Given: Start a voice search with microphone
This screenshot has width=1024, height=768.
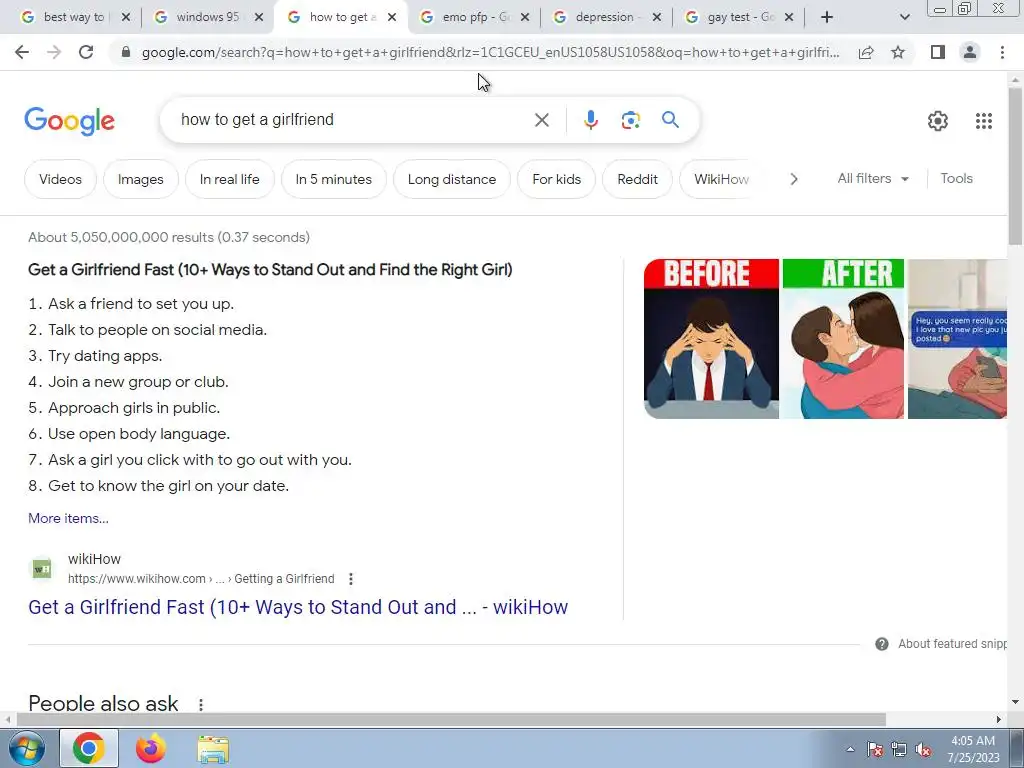Looking at the screenshot, I should click(590, 120).
